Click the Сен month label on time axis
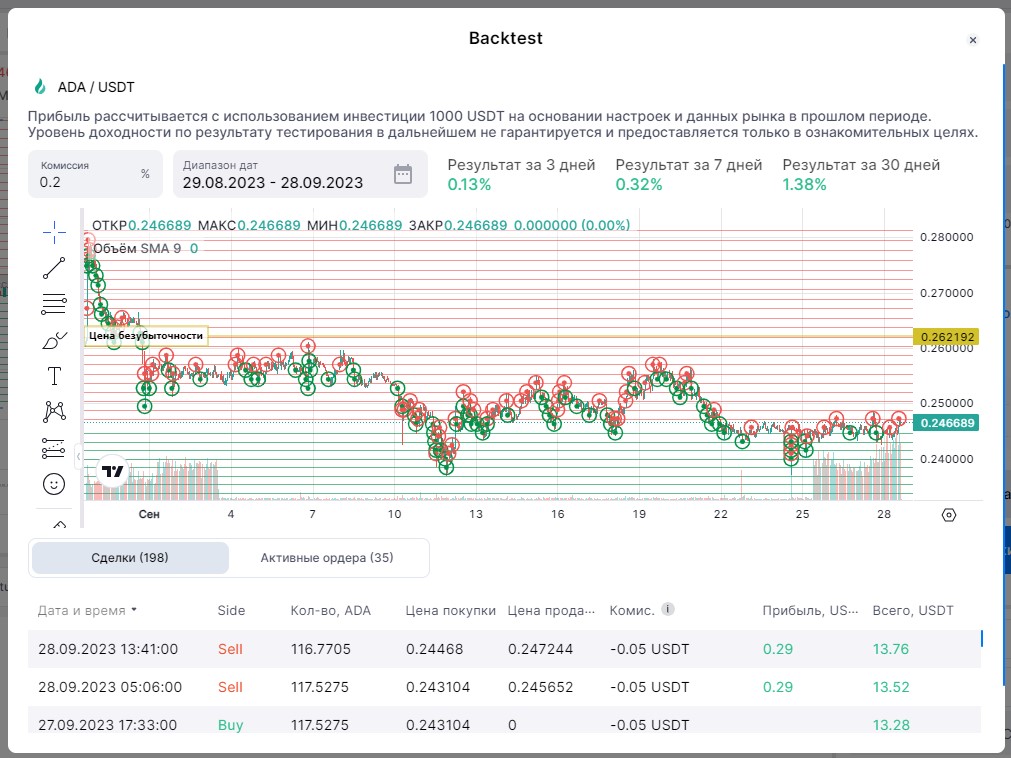This screenshot has height=758, width=1011. point(149,514)
